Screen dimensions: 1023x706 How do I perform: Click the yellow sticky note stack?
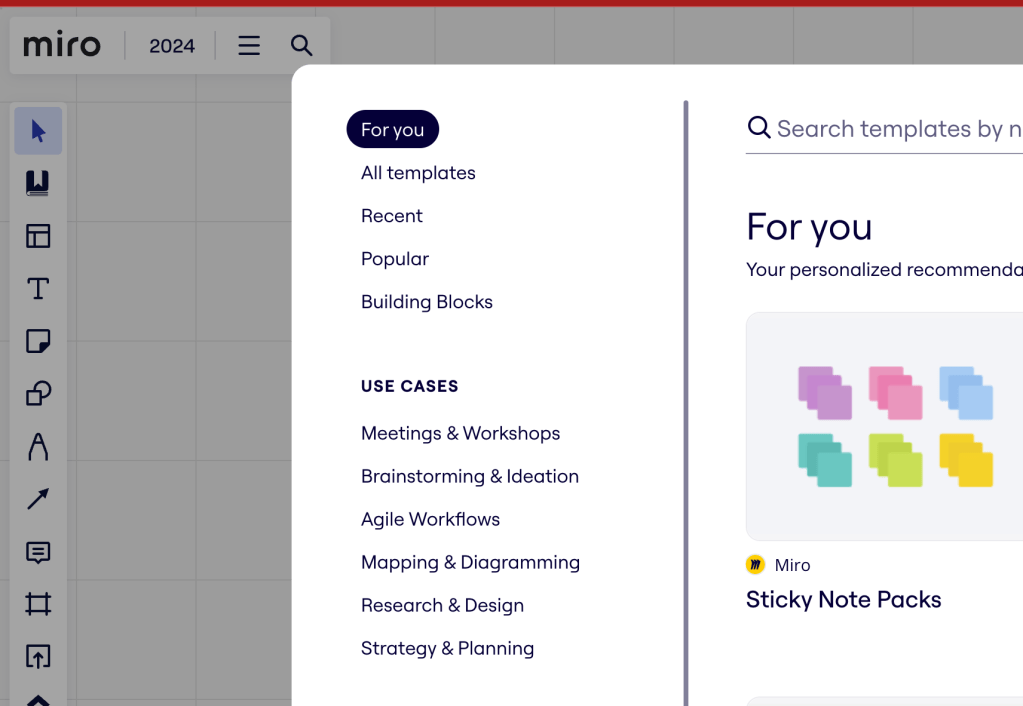point(966,461)
